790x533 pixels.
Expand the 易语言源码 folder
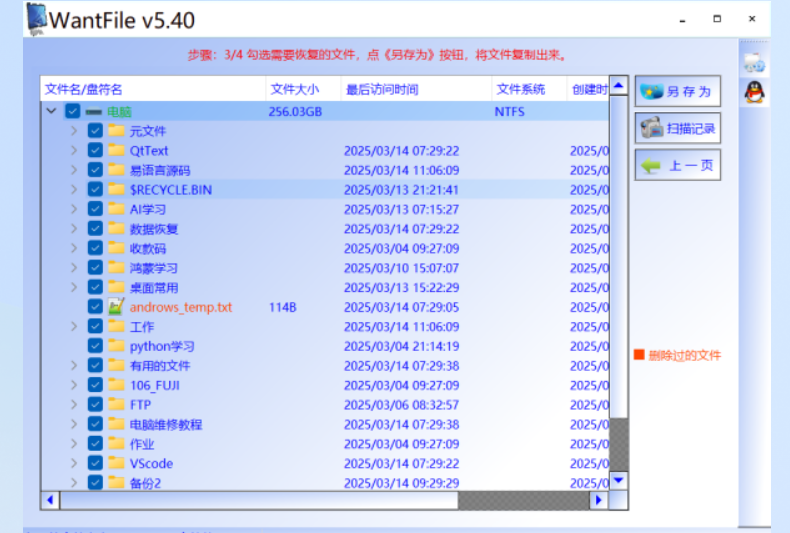74,170
